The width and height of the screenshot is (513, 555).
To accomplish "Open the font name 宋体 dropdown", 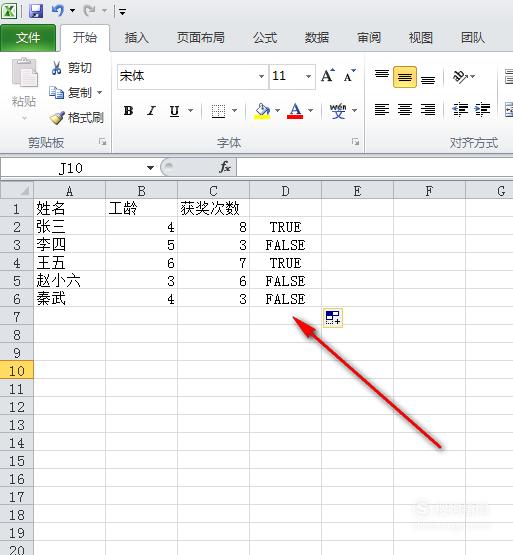I will (261, 76).
